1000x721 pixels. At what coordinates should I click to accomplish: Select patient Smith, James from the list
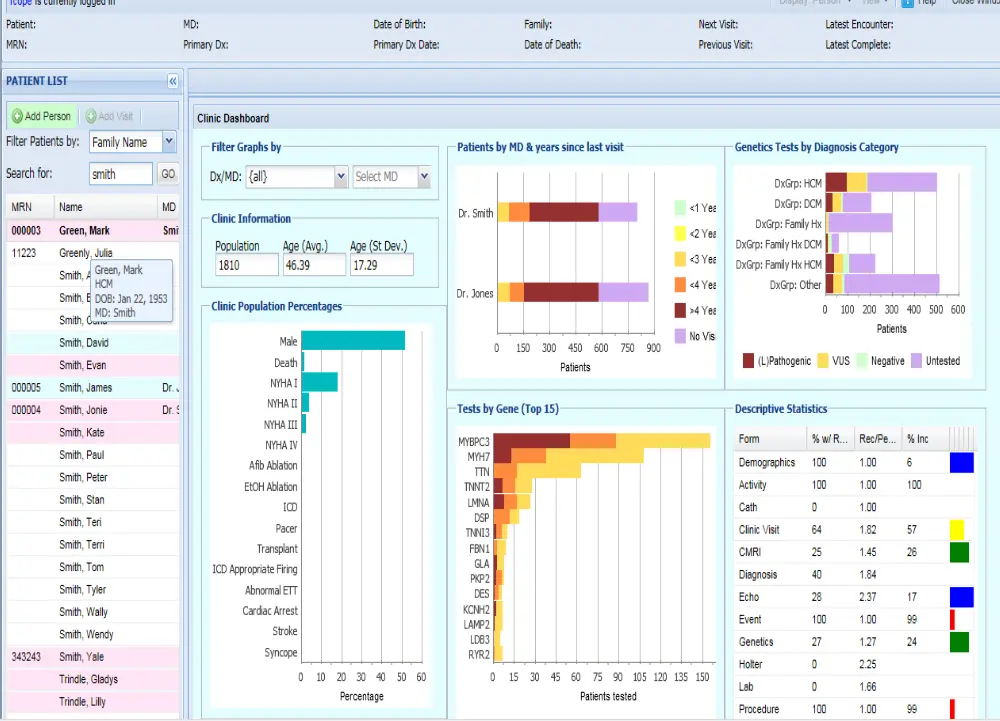pos(85,387)
